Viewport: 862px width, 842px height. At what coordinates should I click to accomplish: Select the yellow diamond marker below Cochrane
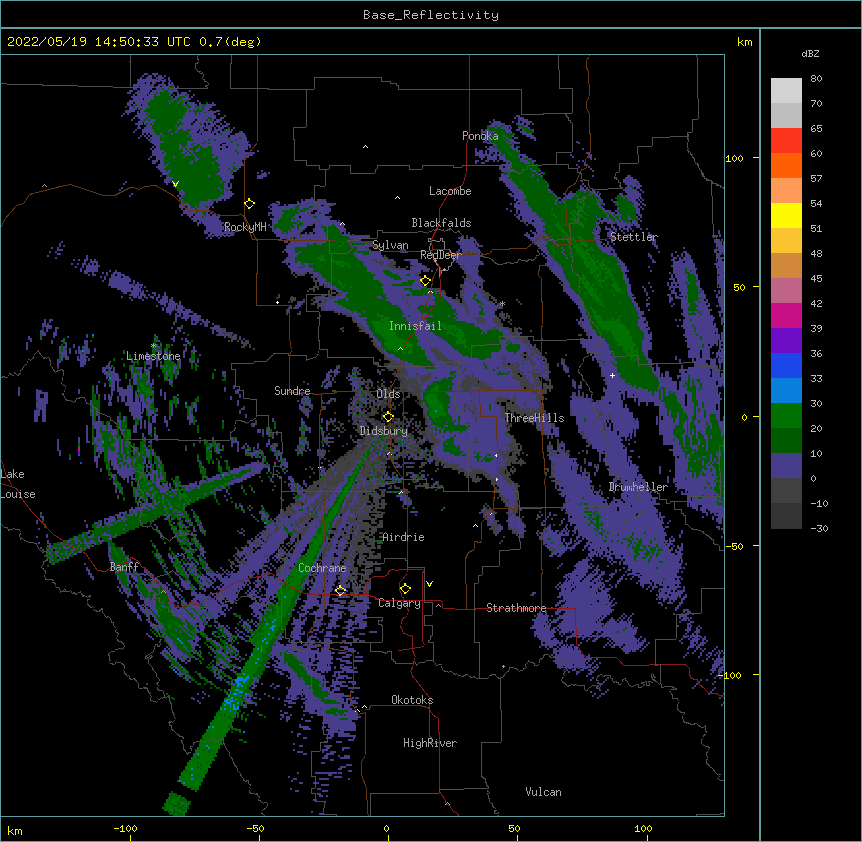click(x=340, y=591)
